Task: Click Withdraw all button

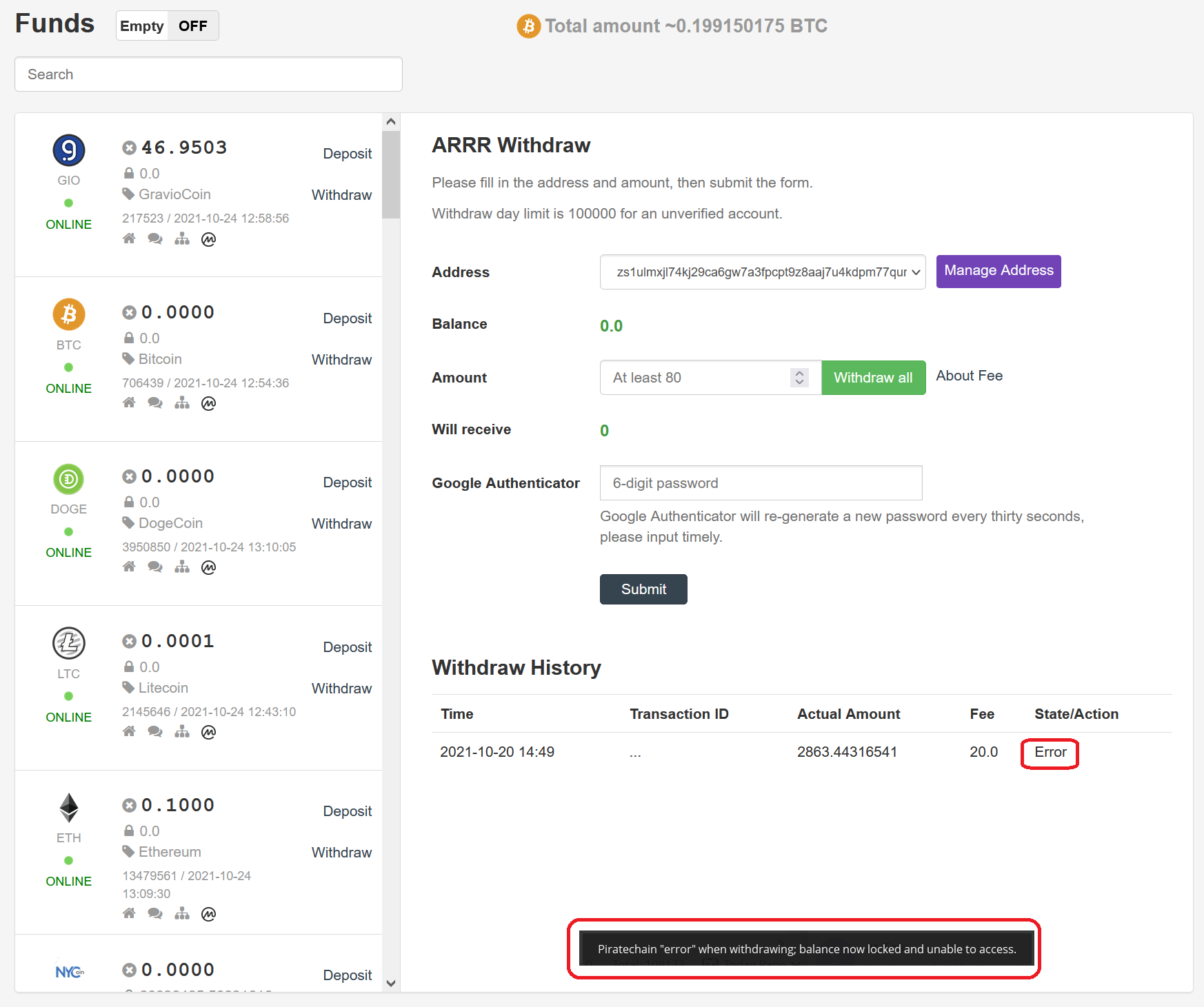Action: pos(873,378)
